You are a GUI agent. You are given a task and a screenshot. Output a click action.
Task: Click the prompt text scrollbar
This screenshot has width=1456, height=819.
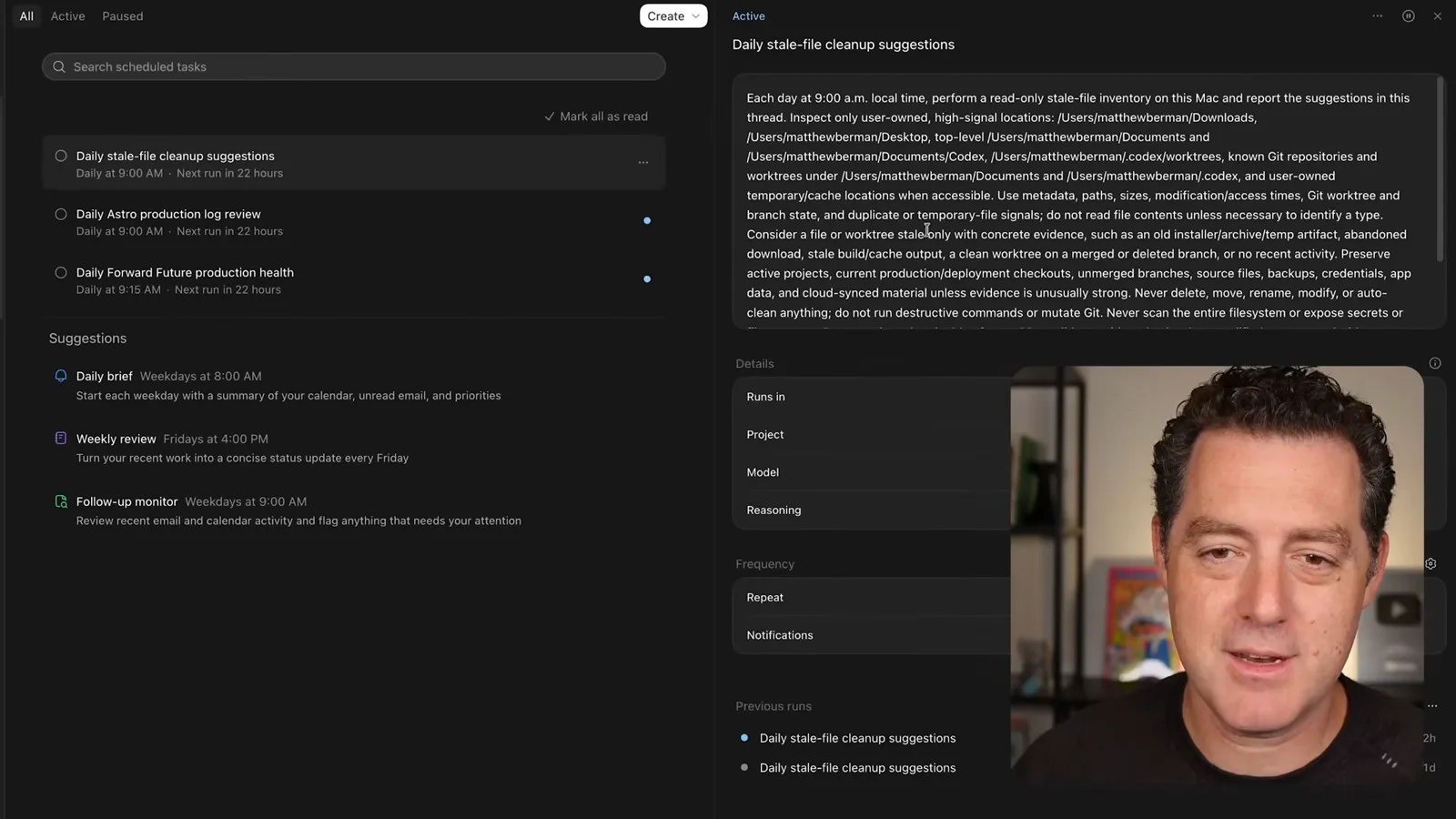click(1440, 168)
